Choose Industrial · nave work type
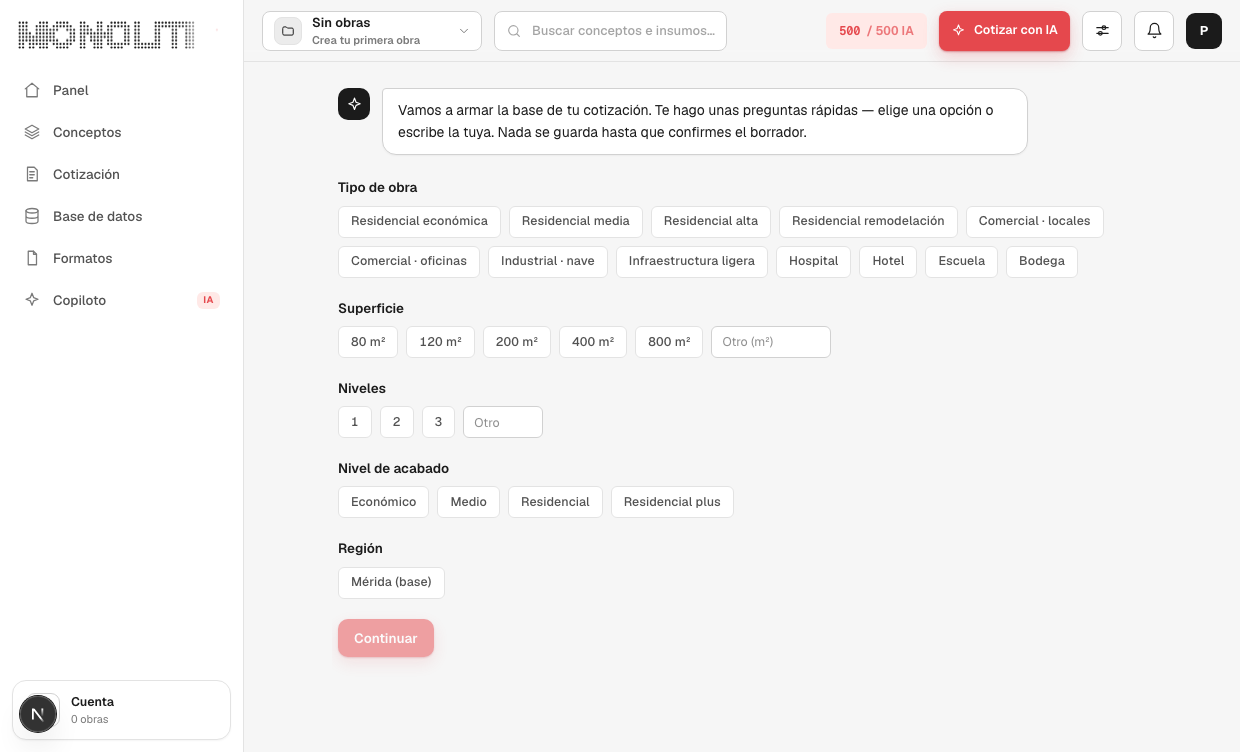 548,261
